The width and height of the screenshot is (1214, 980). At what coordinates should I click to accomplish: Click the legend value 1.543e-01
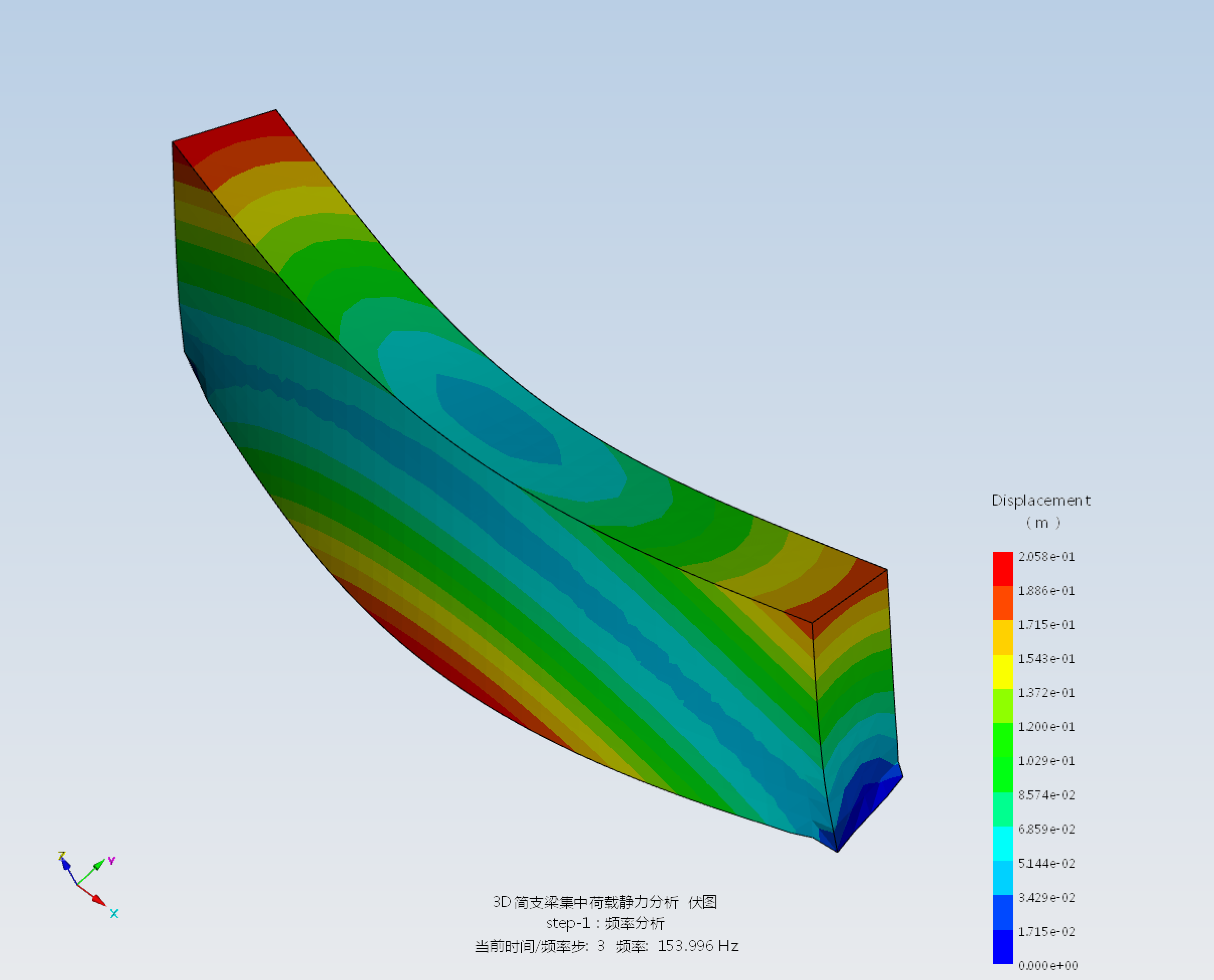(1046, 658)
